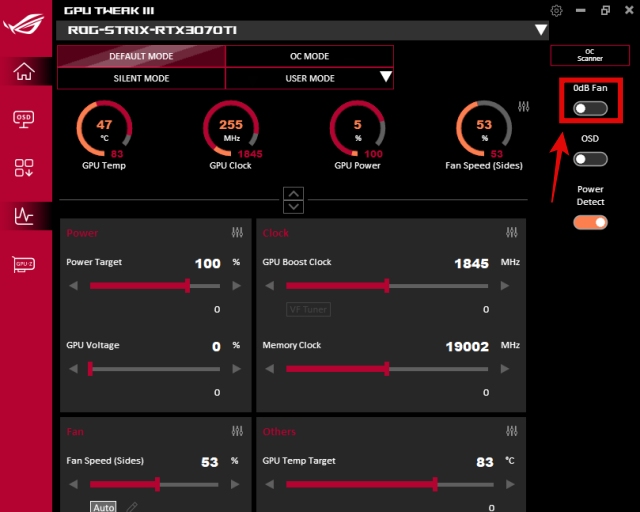Image resolution: width=640 pixels, height=512 pixels.
Task: Open the VF Tuner
Action: (308, 309)
